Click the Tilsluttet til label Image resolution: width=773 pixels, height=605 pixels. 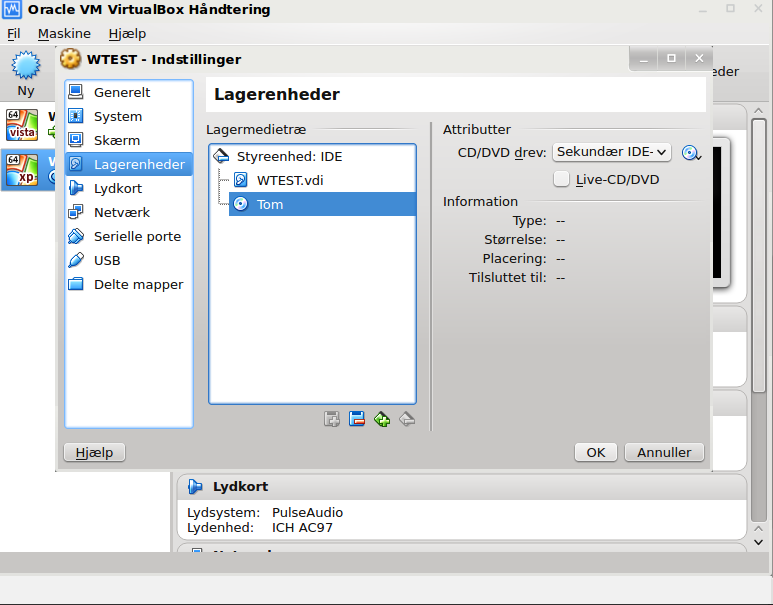pos(507,278)
